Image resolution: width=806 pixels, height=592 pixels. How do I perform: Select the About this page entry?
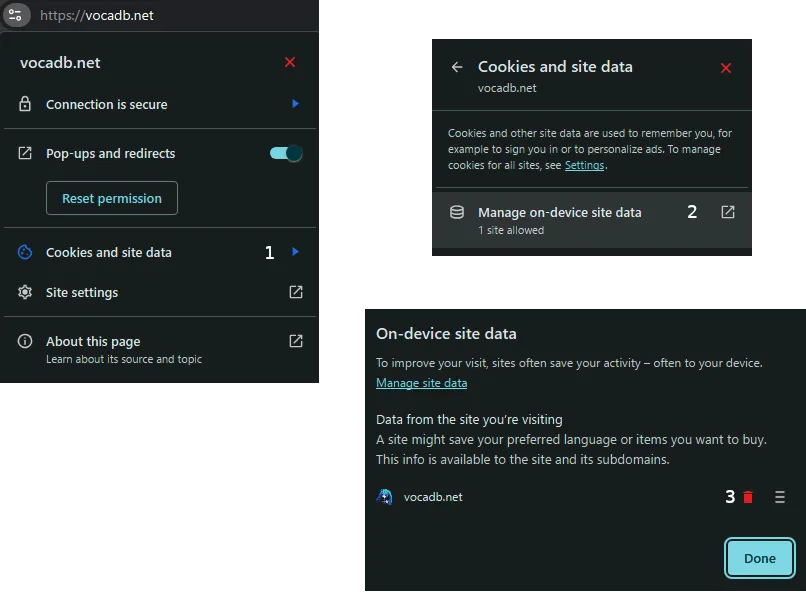click(x=91, y=341)
